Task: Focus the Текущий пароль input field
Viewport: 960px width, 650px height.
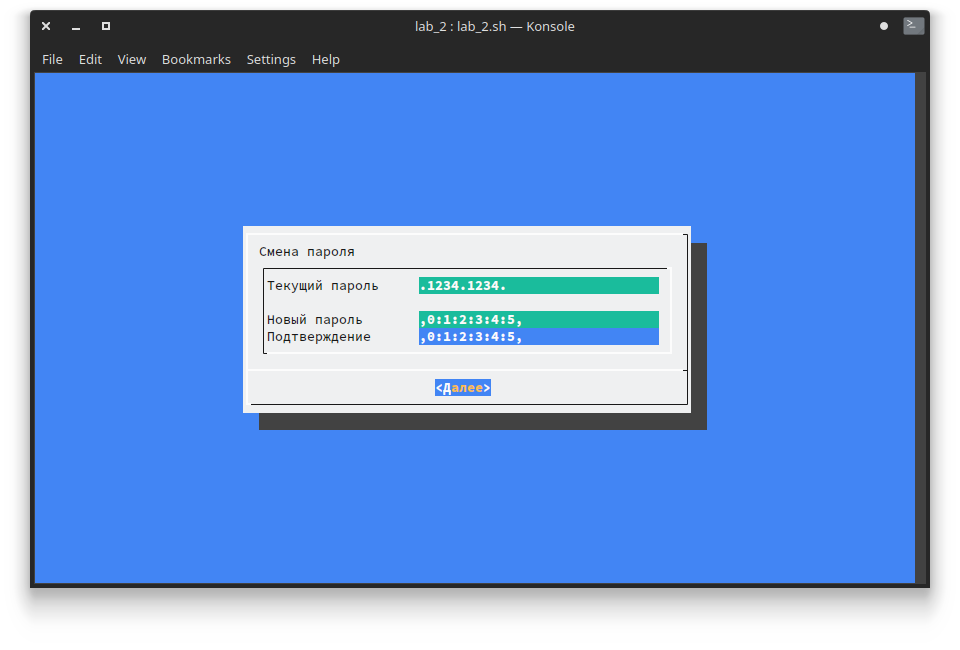Action: (x=539, y=285)
